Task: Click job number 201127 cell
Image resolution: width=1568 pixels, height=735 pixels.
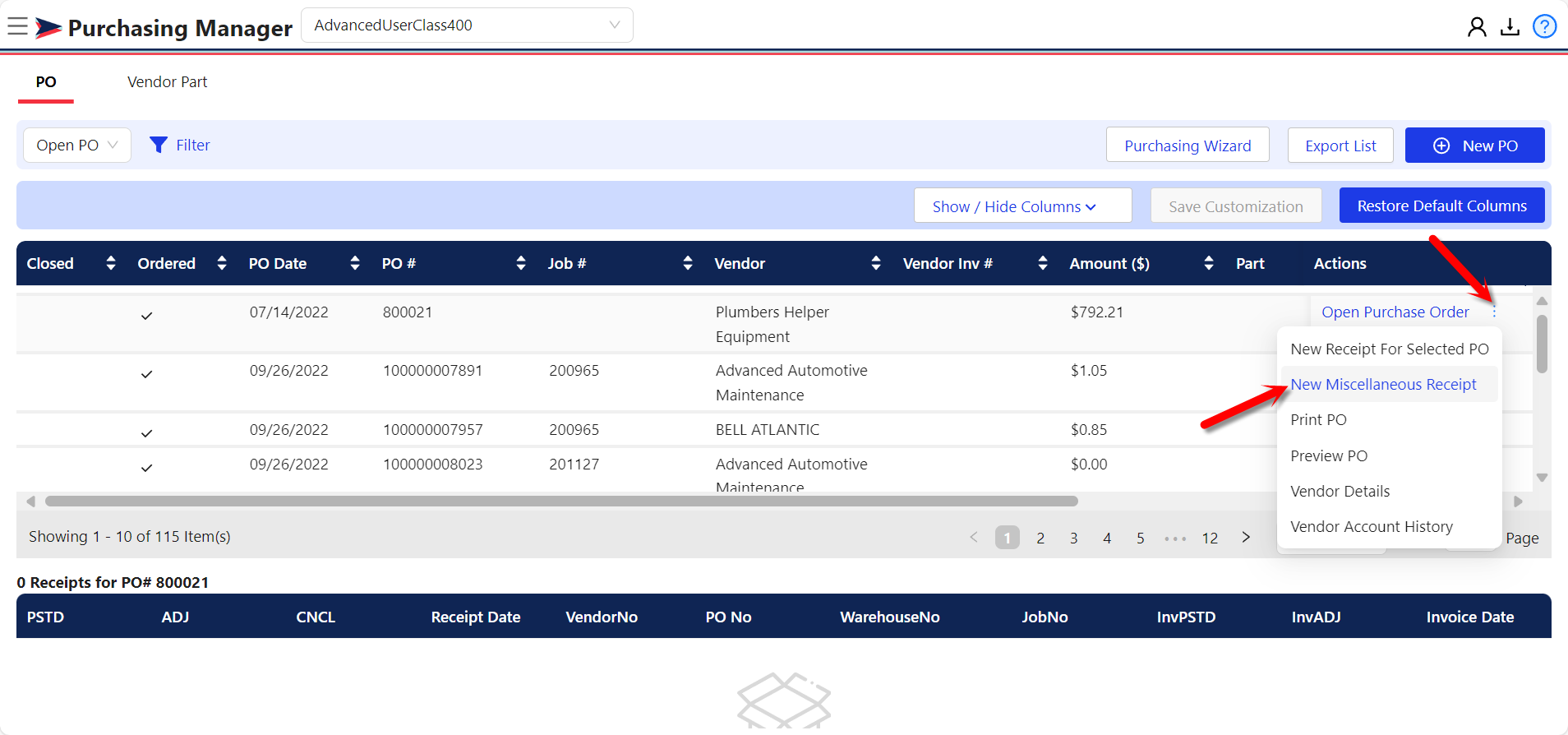Action: (574, 465)
